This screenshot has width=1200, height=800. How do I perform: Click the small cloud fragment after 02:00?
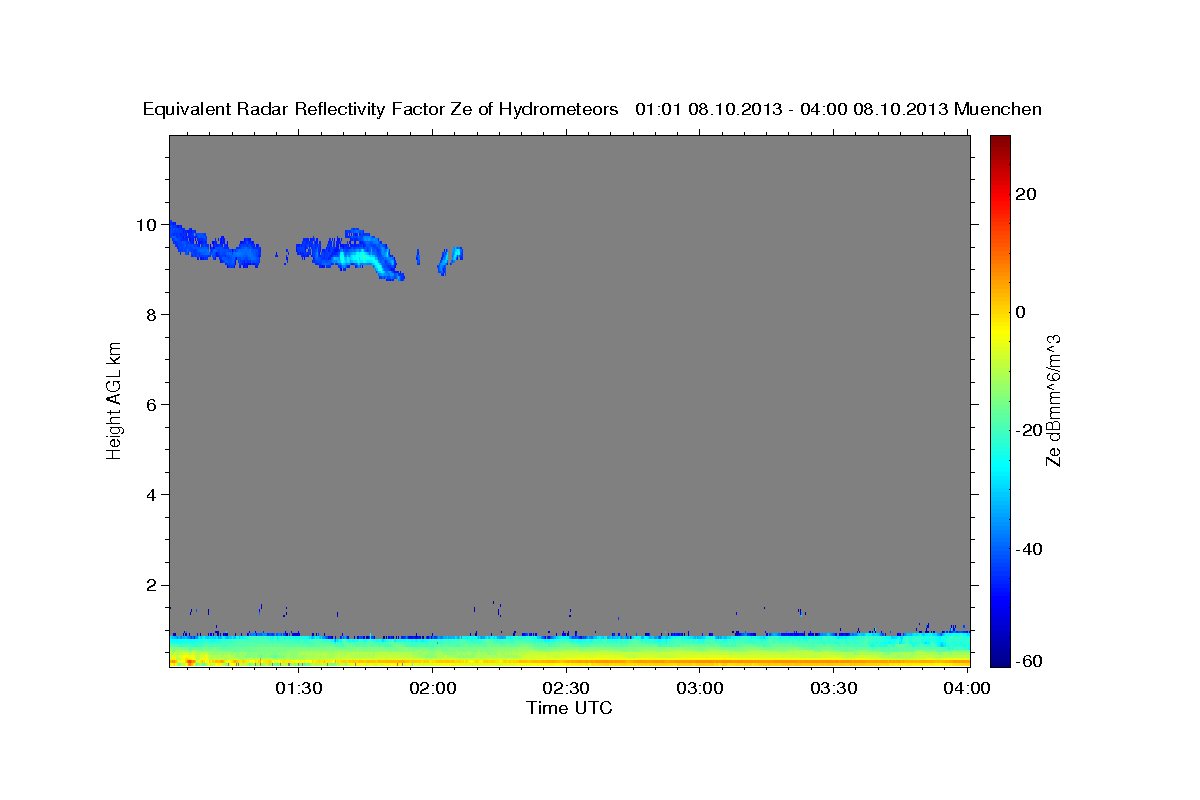pos(451,260)
